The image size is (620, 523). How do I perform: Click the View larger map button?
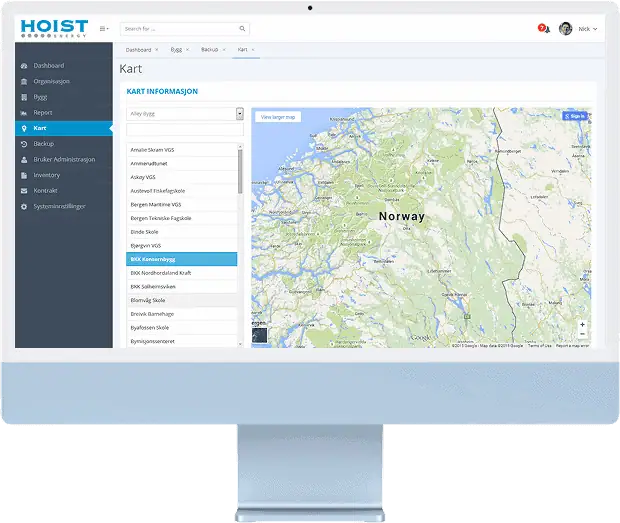[278, 117]
